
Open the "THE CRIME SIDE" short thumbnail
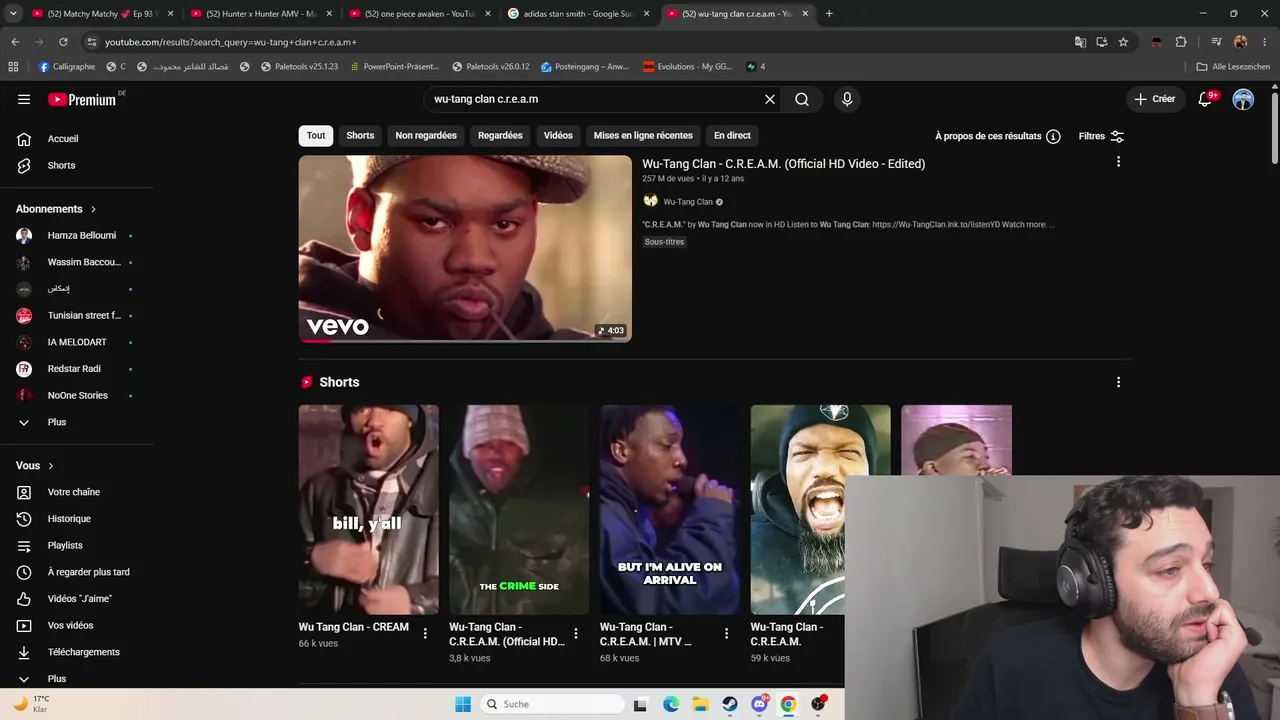tap(519, 510)
